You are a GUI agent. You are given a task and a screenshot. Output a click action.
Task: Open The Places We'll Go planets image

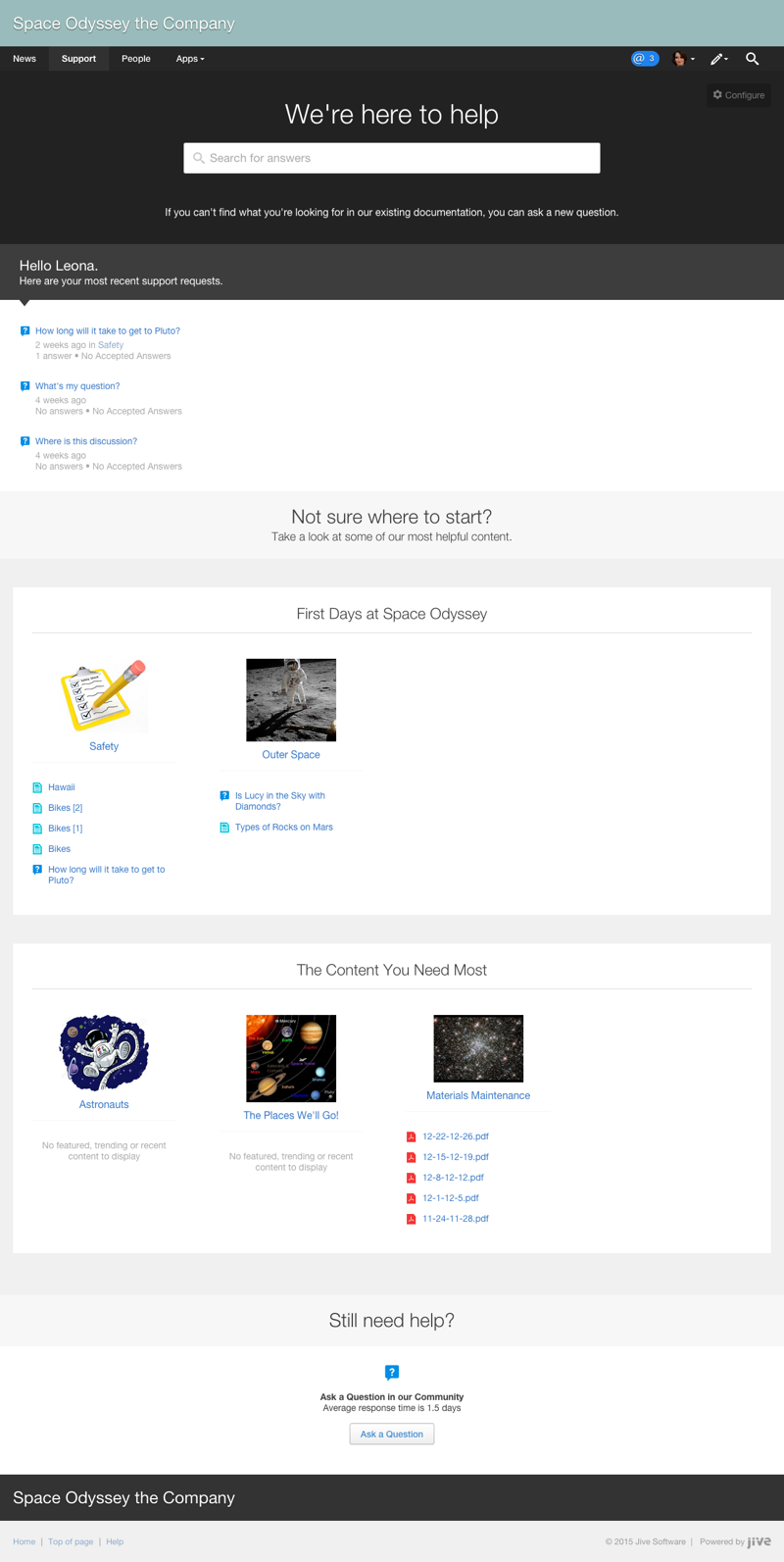291,1058
